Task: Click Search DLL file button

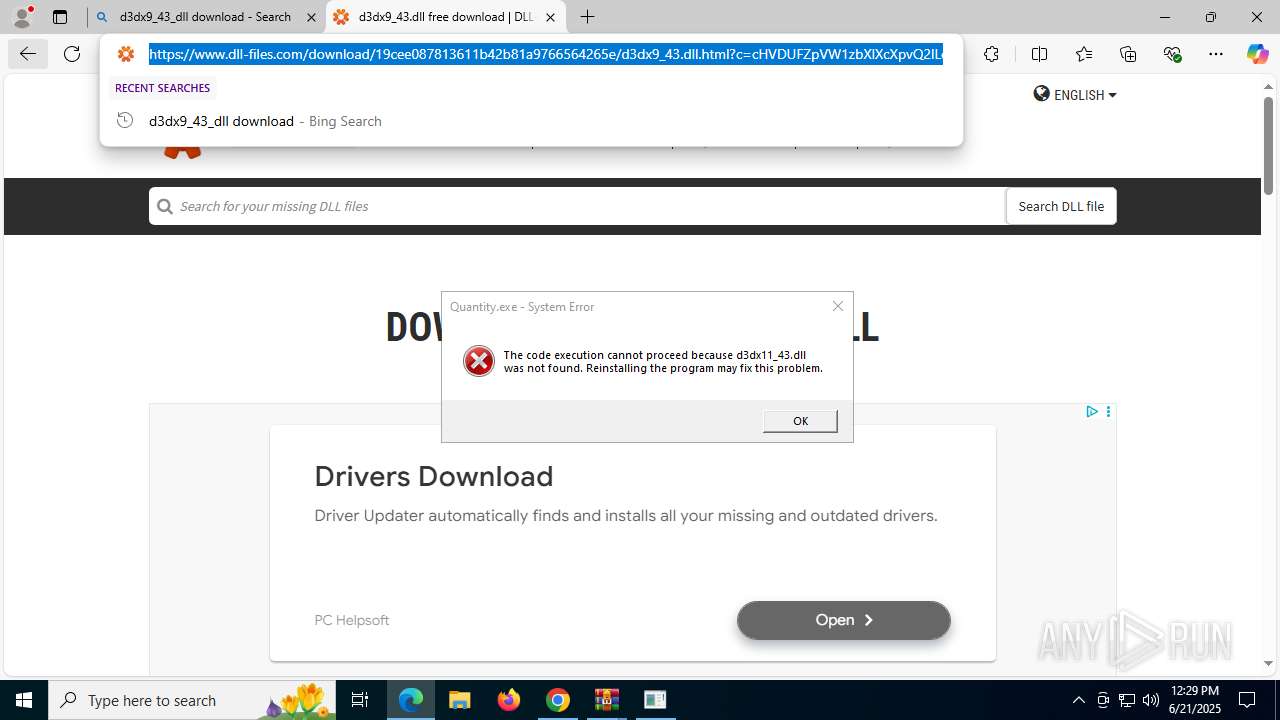Action: [x=1061, y=206]
